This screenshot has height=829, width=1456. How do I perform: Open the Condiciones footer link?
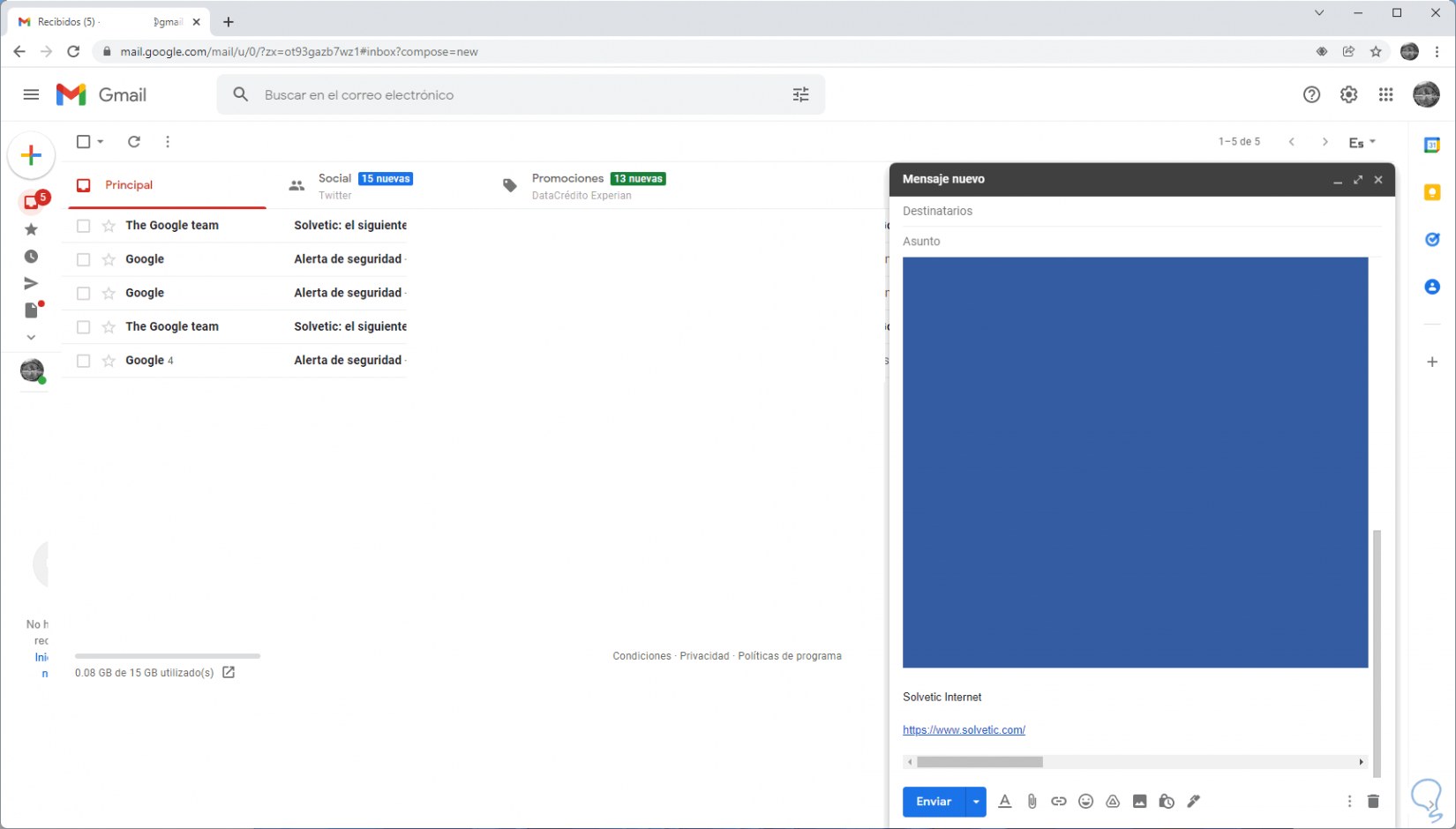point(642,656)
